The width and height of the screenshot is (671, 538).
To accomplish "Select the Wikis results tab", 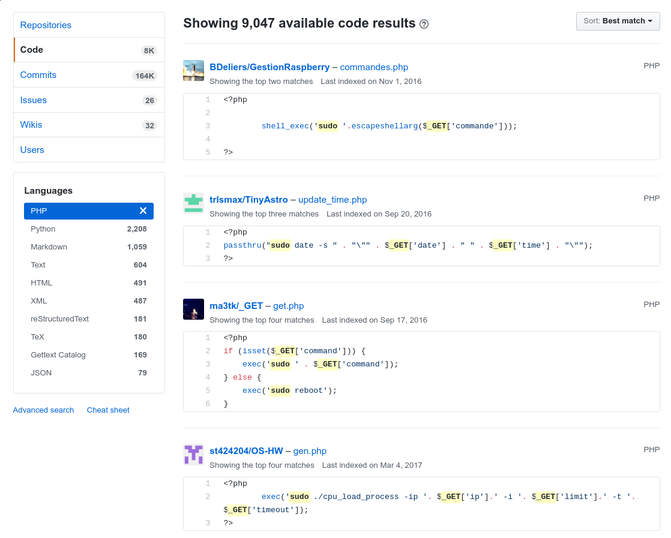I will point(31,125).
